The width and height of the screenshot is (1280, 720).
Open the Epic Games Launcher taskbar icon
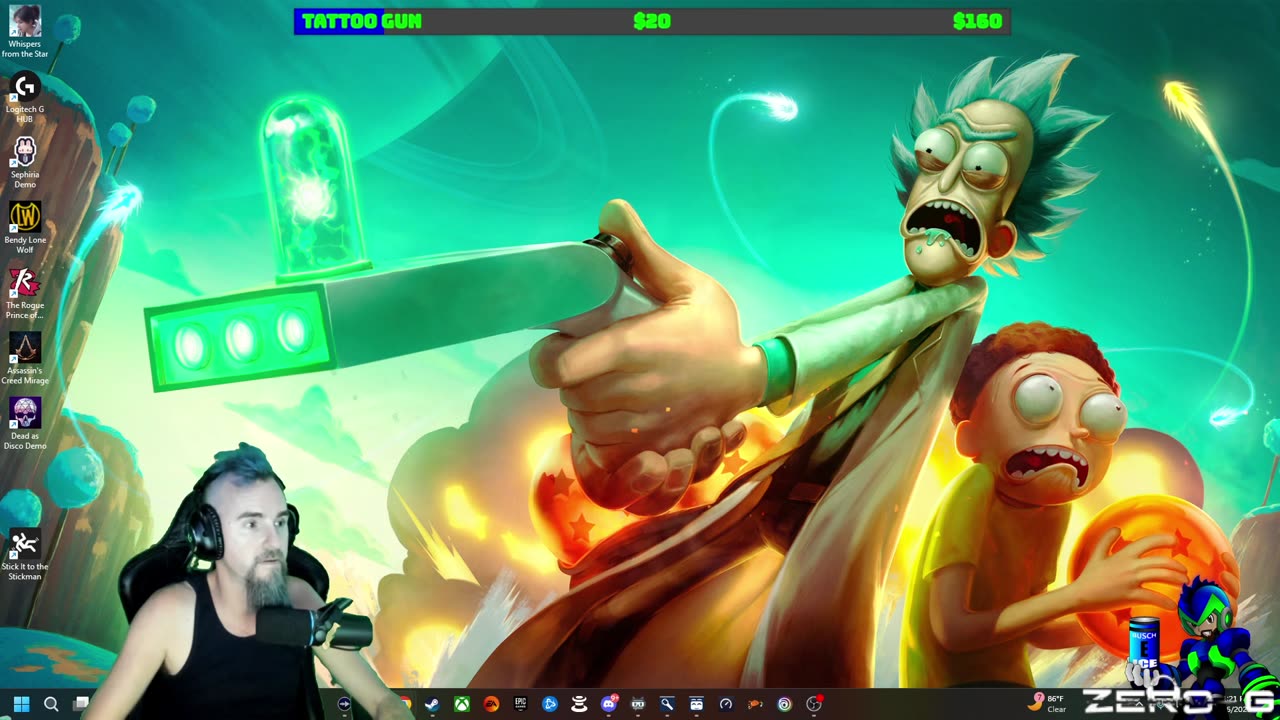520,704
